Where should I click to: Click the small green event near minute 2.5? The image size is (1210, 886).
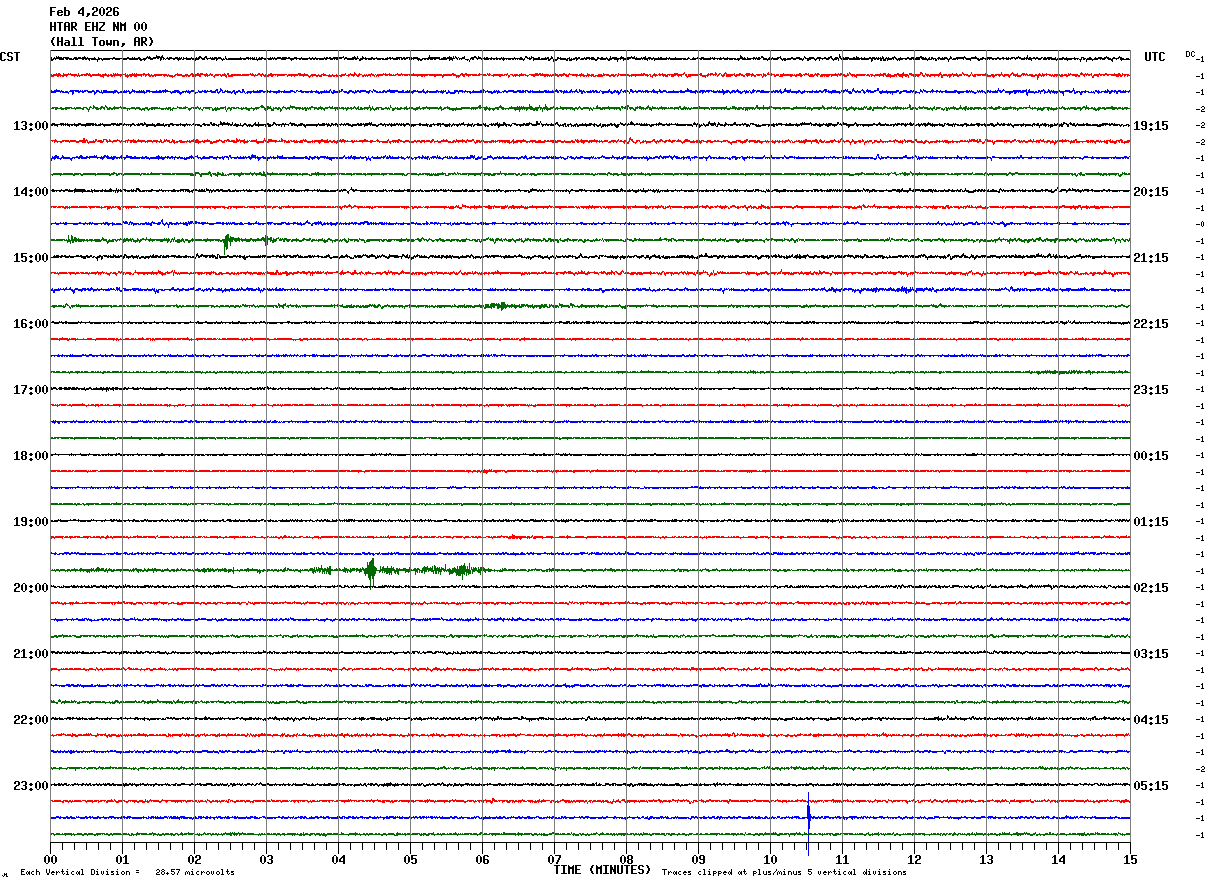(x=227, y=241)
